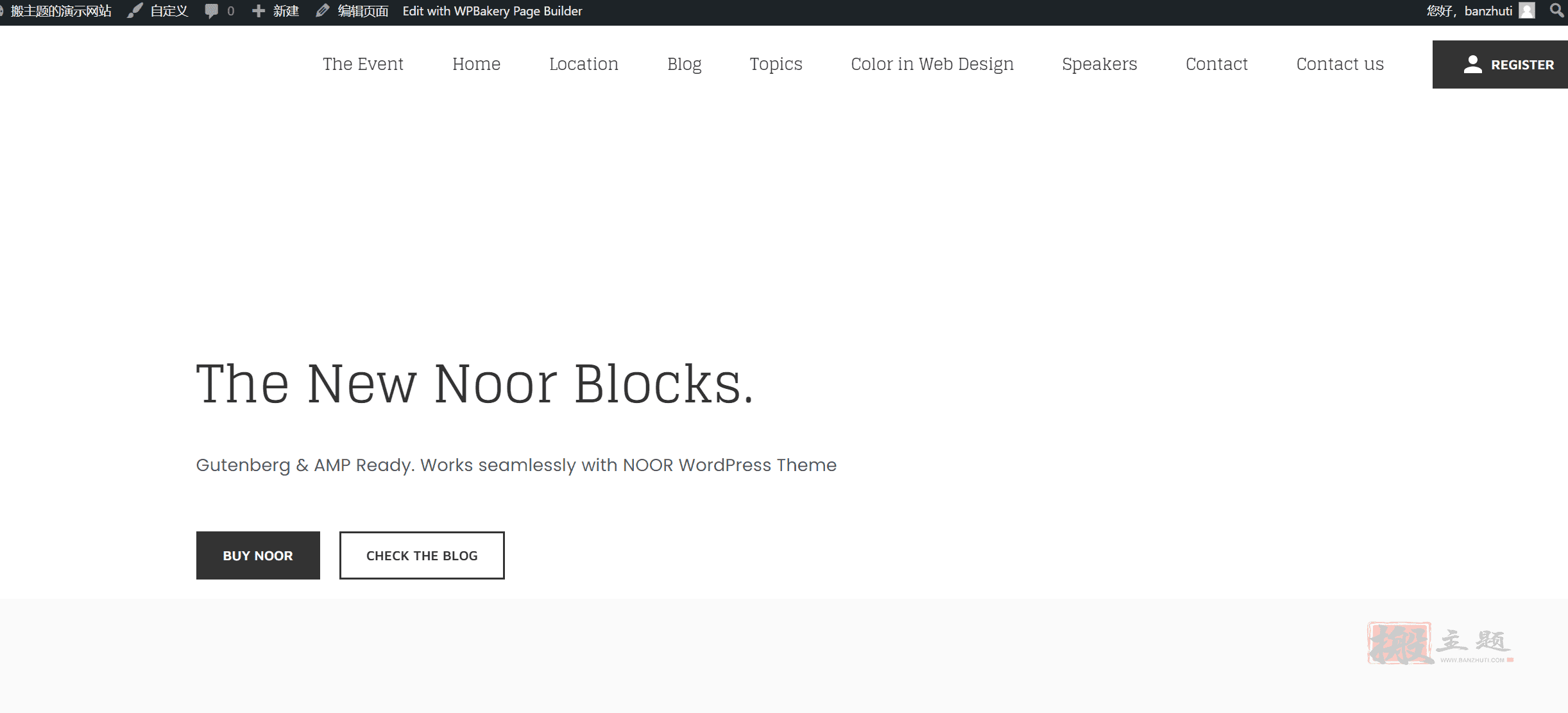Open the Topics menu item

(776, 64)
